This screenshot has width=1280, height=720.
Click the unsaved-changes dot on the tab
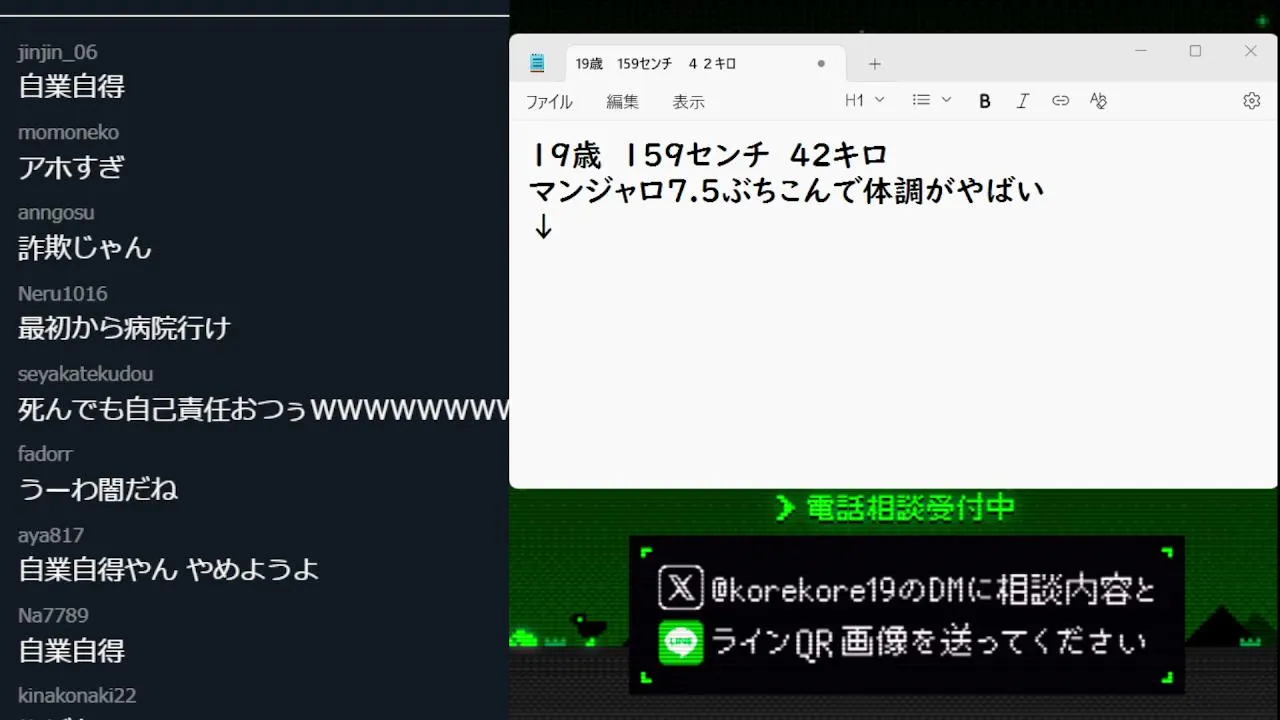821,64
